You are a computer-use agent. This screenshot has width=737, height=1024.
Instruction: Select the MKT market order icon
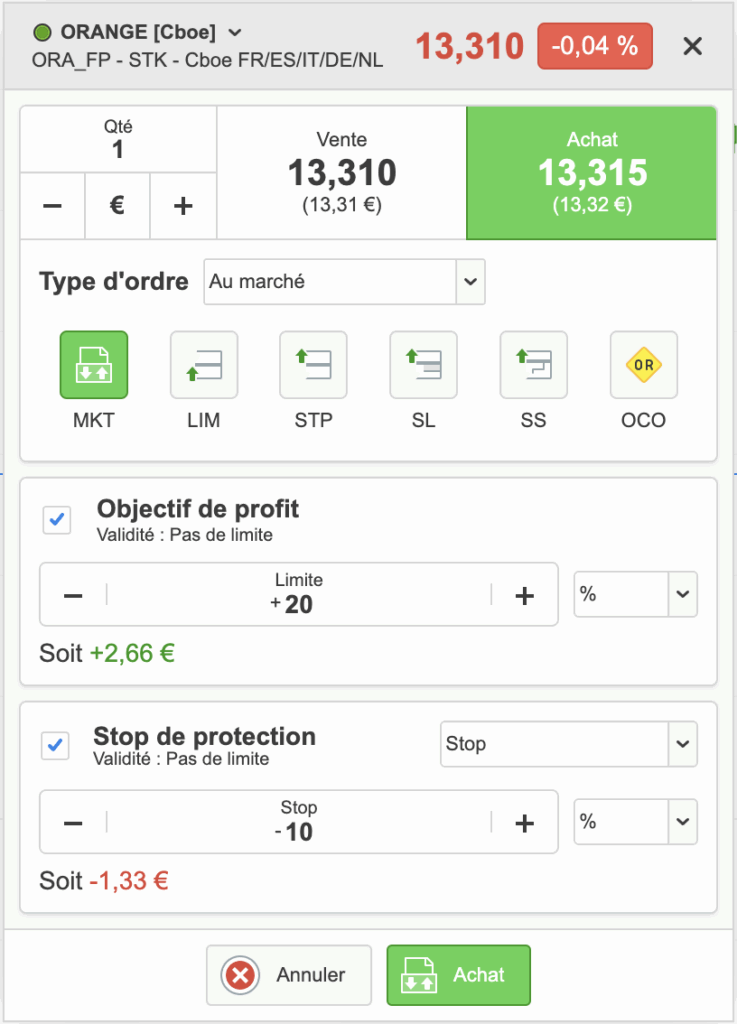tap(94, 366)
